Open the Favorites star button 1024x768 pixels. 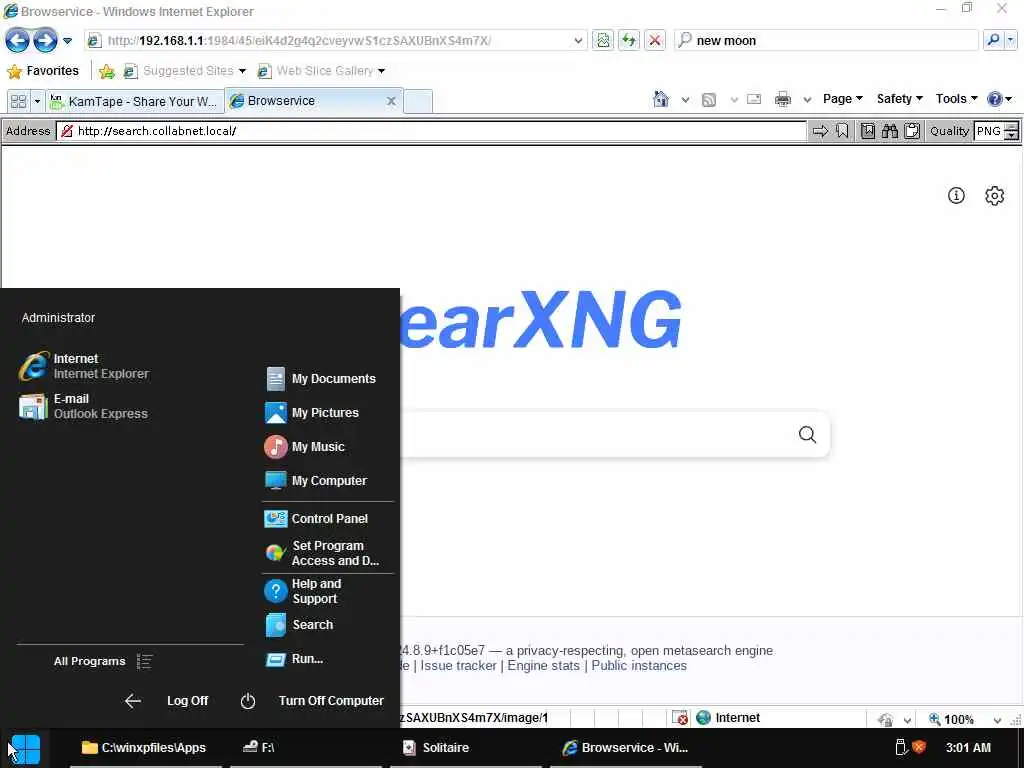tap(43, 71)
